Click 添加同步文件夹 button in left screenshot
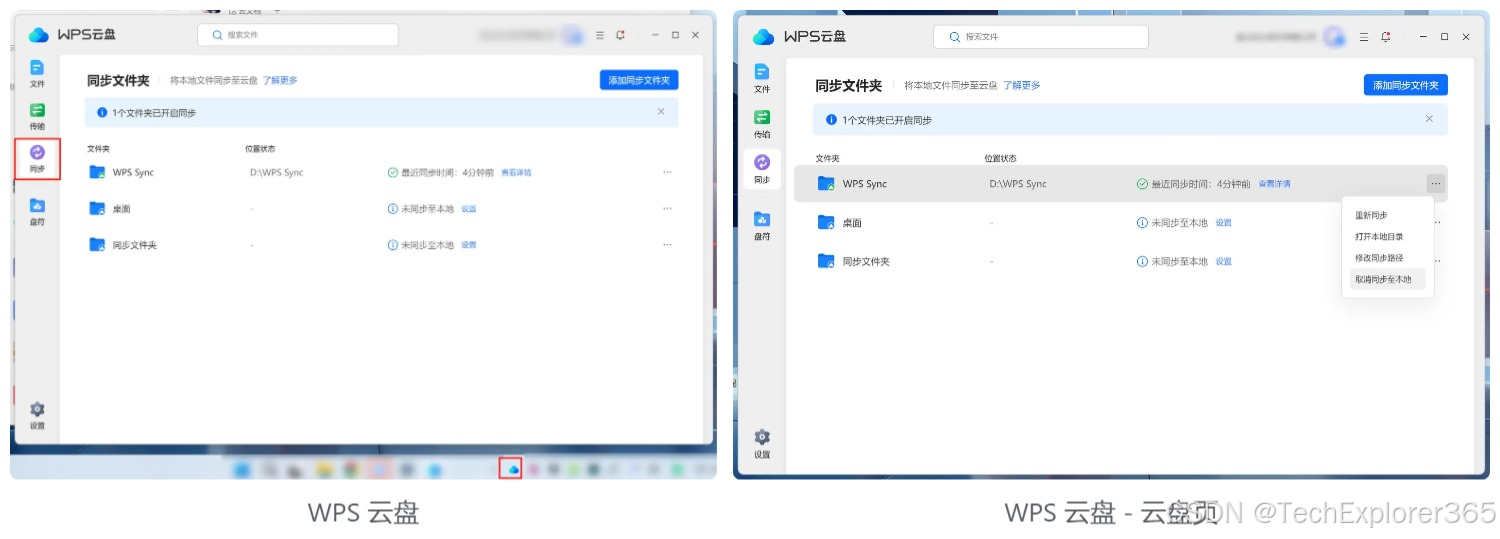The height and width of the screenshot is (539, 1500). (639, 80)
